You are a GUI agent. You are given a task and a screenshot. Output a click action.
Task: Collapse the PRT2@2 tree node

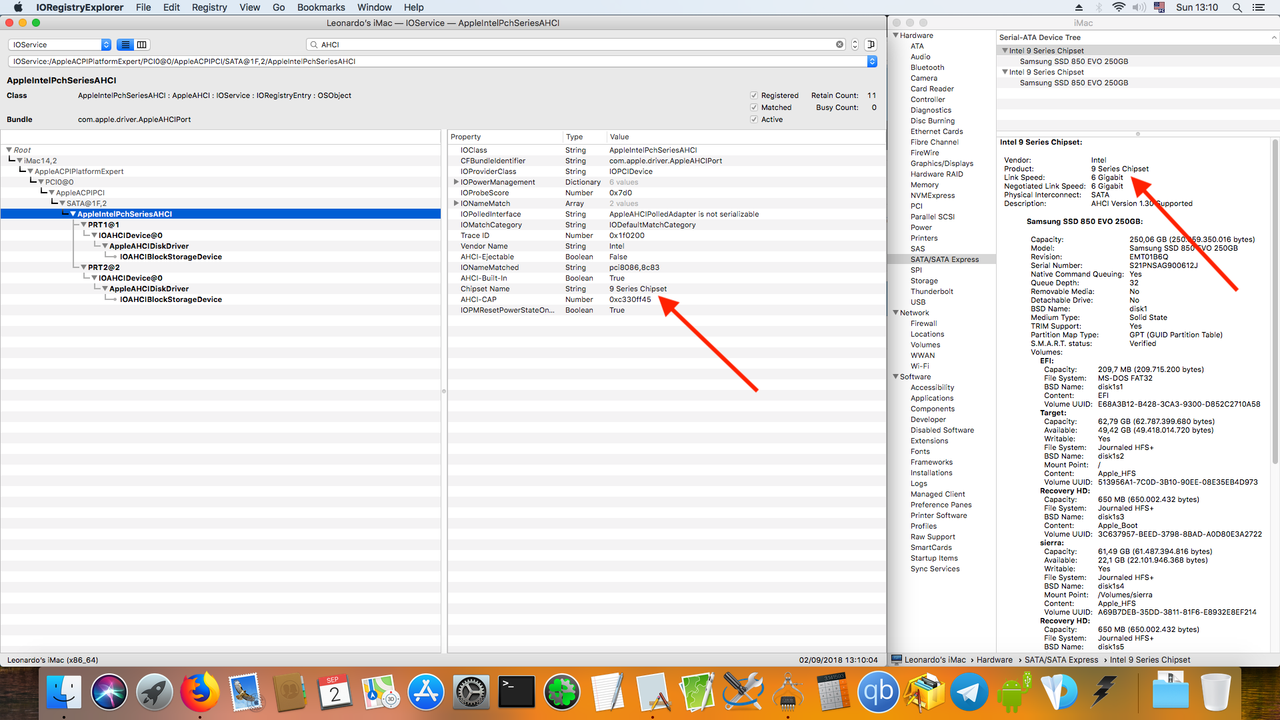[84, 267]
